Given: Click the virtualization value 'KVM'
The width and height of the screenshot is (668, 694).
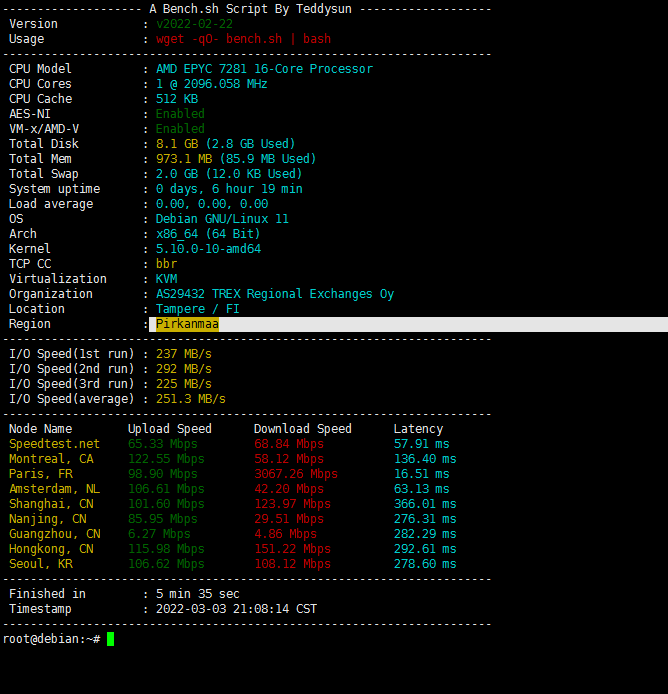Looking at the screenshot, I should tap(166, 279).
